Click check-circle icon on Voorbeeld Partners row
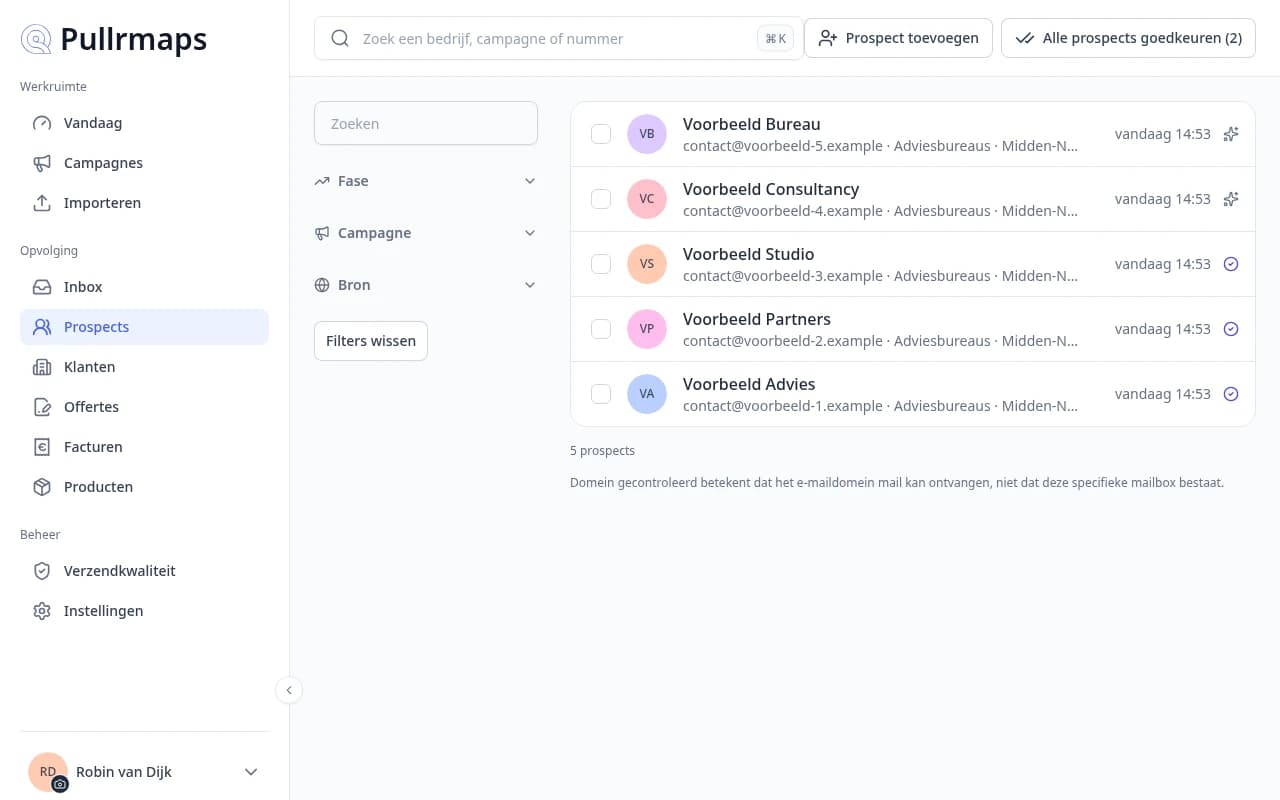The width and height of the screenshot is (1280, 800). click(1231, 329)
